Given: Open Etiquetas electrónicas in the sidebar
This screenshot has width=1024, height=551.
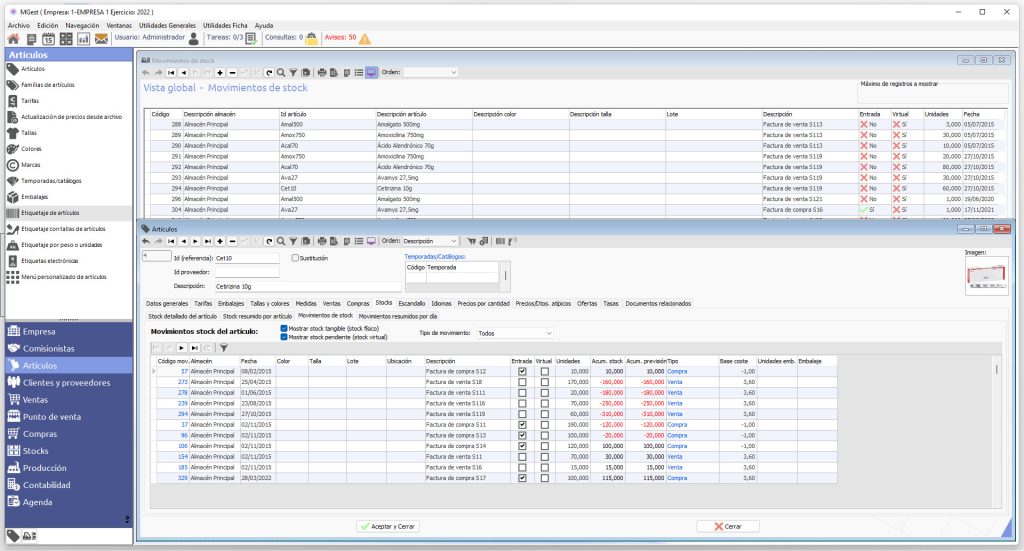Looking at the screenshot, I should tap(50, 261).
